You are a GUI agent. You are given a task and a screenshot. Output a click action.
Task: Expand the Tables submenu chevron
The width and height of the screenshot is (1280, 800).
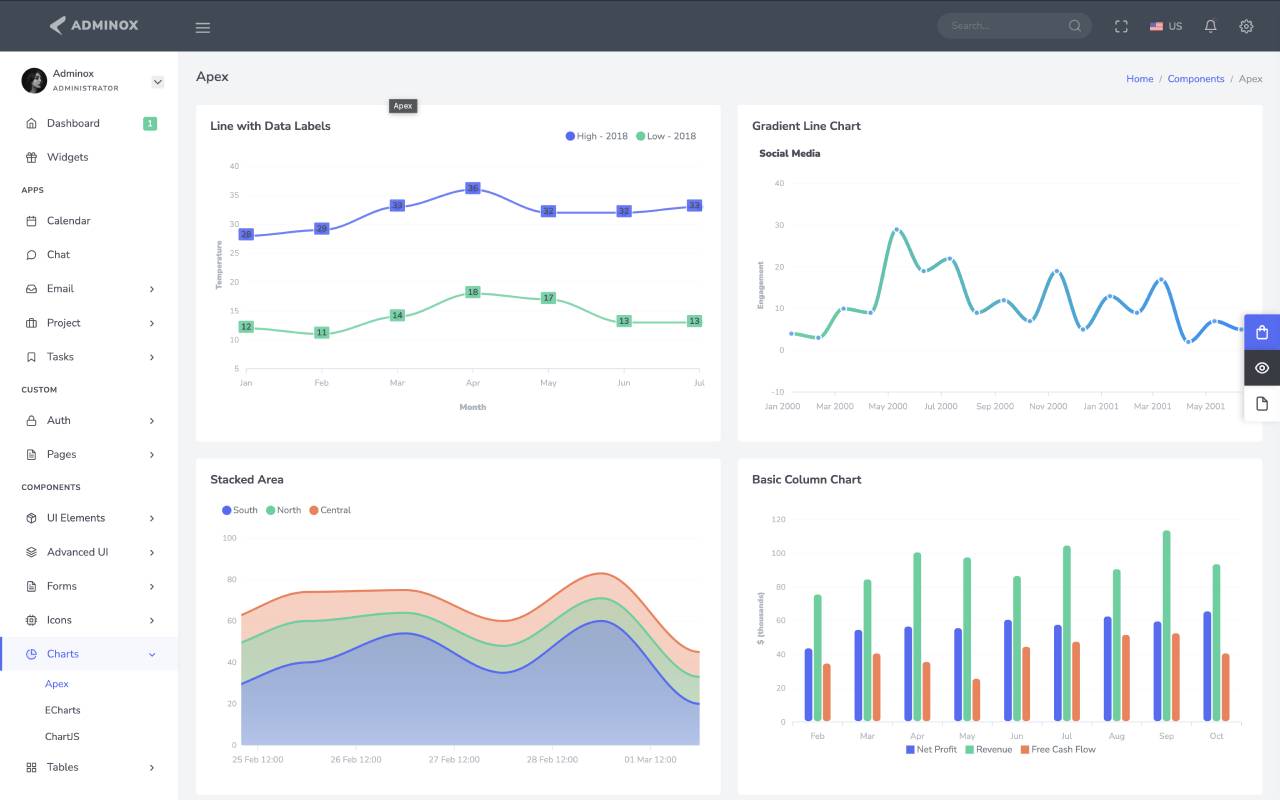click(152, 768)
